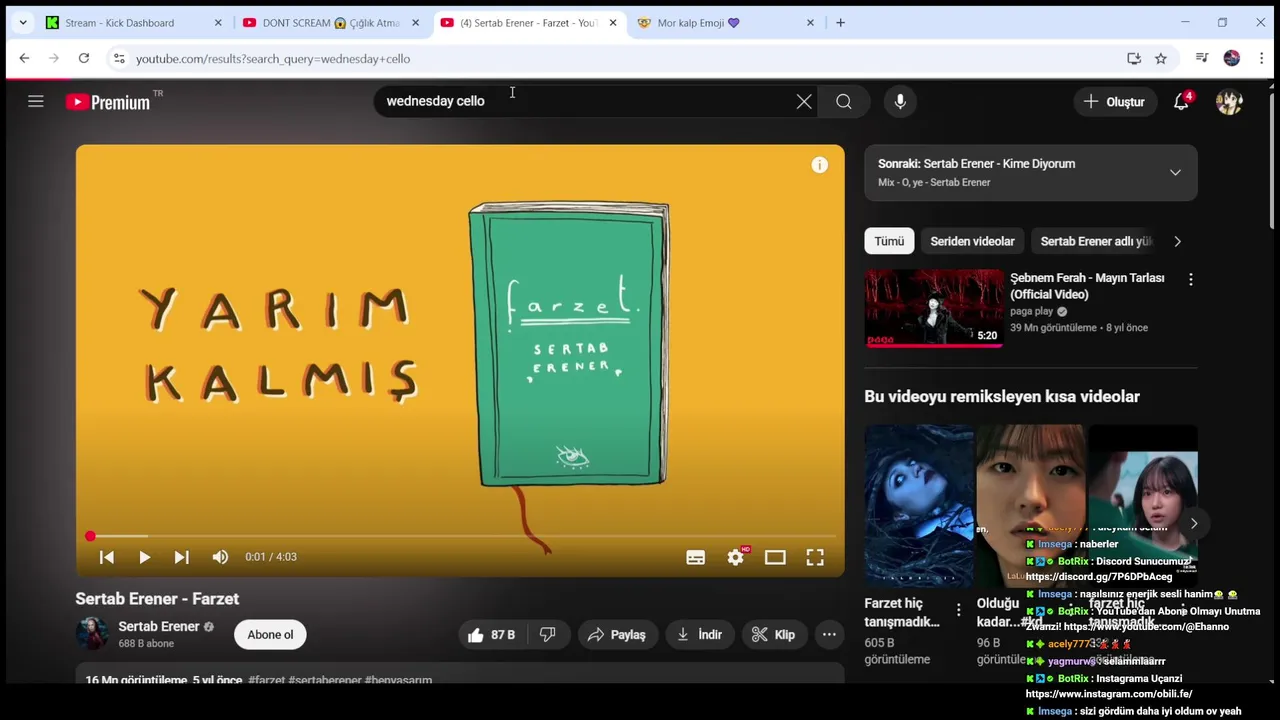This screenshot has height=720, width=1280.
Task: Open media controls icon in toolbar
Action: (1202, 59)
